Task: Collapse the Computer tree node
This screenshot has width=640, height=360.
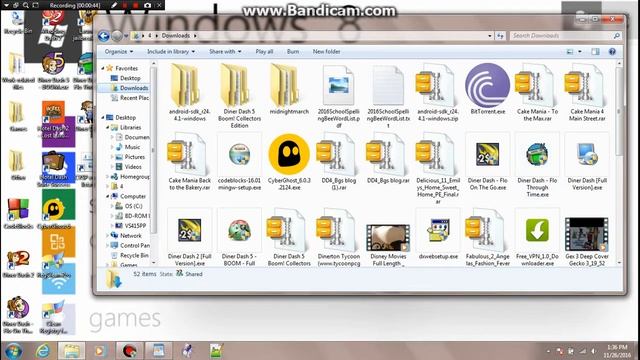Action: point(108,196)
